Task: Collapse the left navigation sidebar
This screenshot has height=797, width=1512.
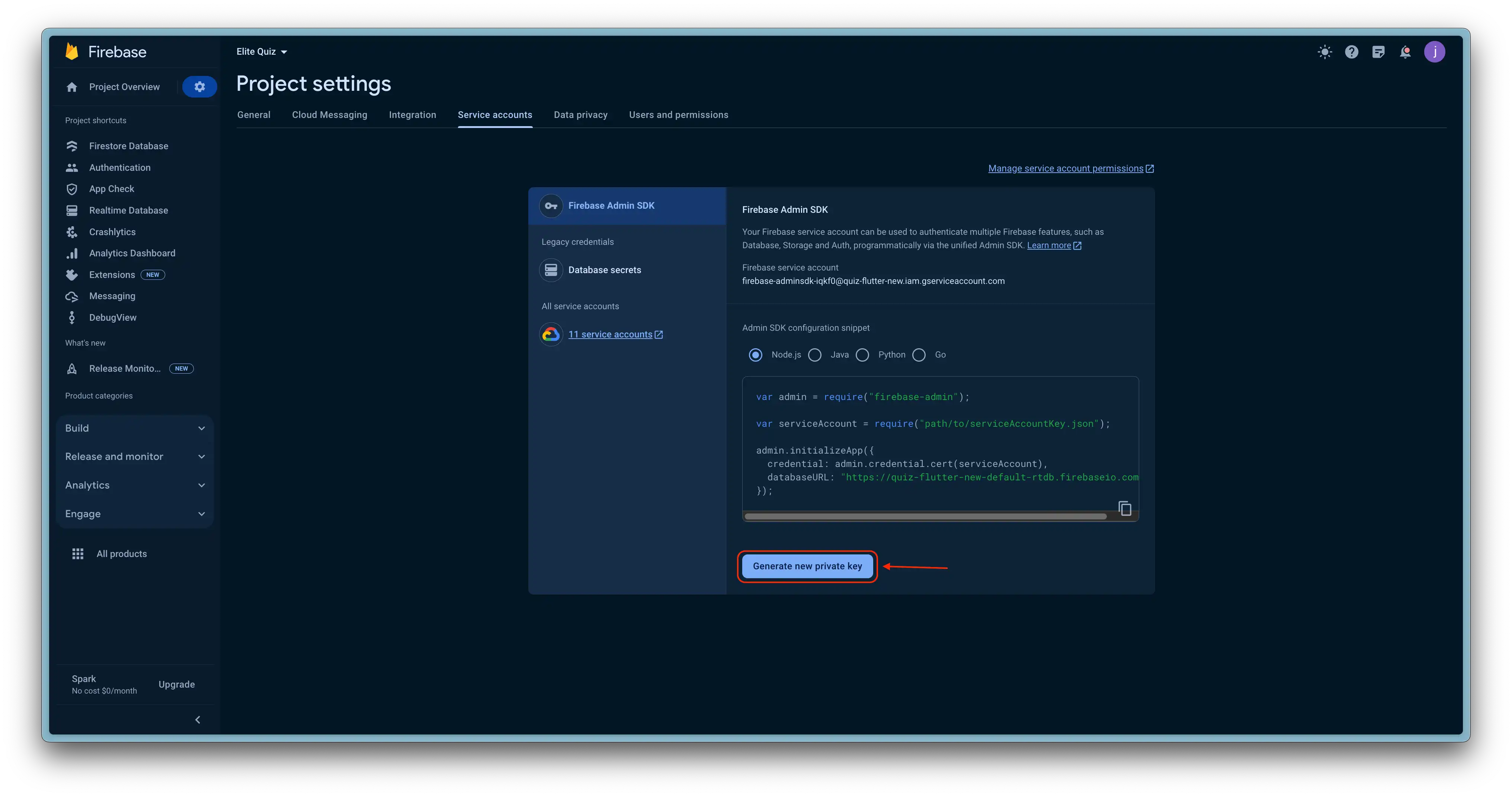Action: coord(198,720)
